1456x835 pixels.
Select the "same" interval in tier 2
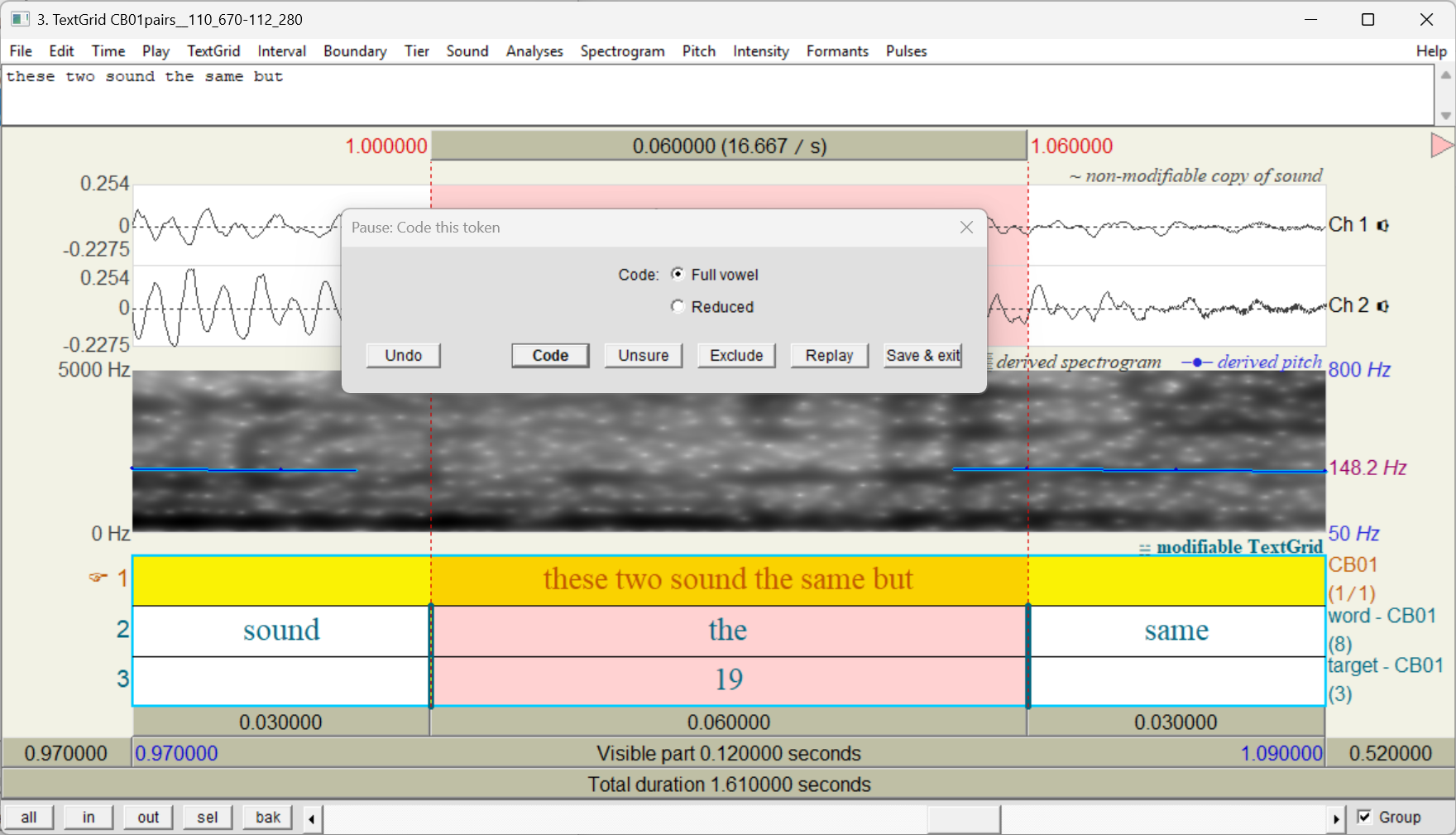(x=1176, y=631)
